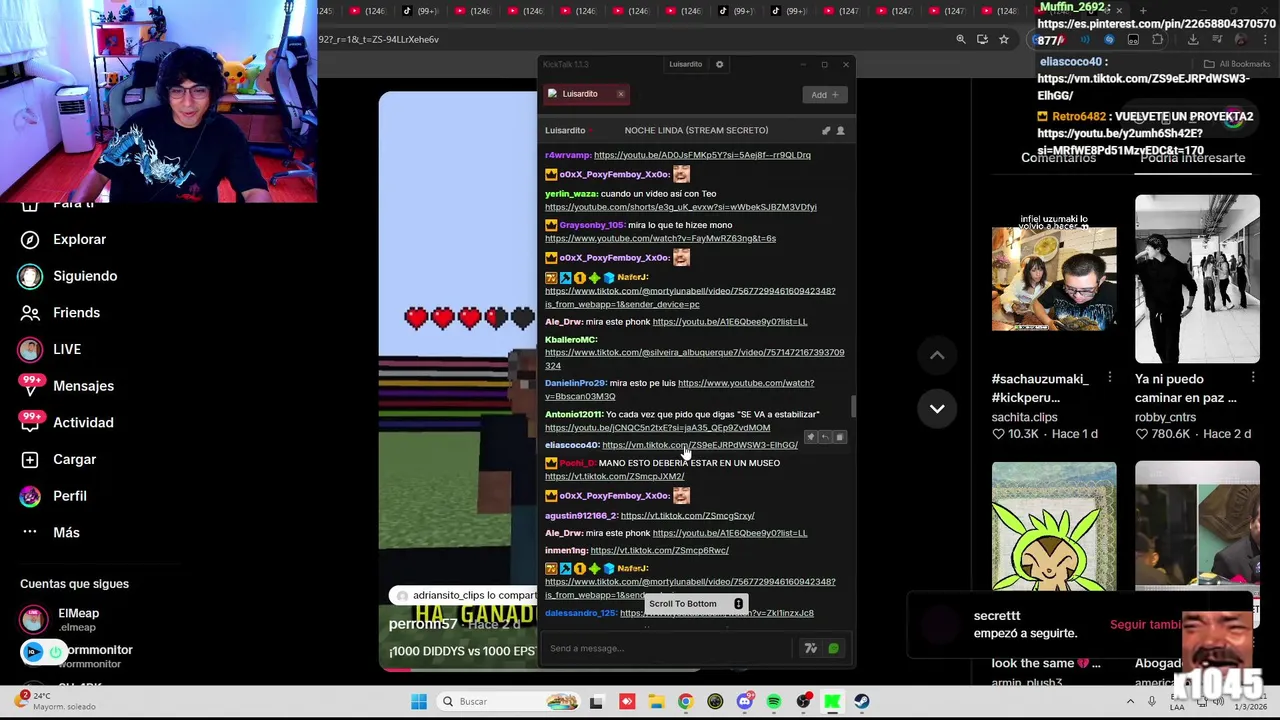Click username Antonio12011 in chat

point(574,414)
